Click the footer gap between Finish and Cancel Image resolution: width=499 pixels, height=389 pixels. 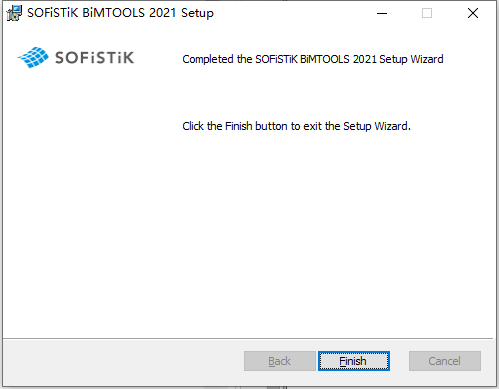point(399,361)
